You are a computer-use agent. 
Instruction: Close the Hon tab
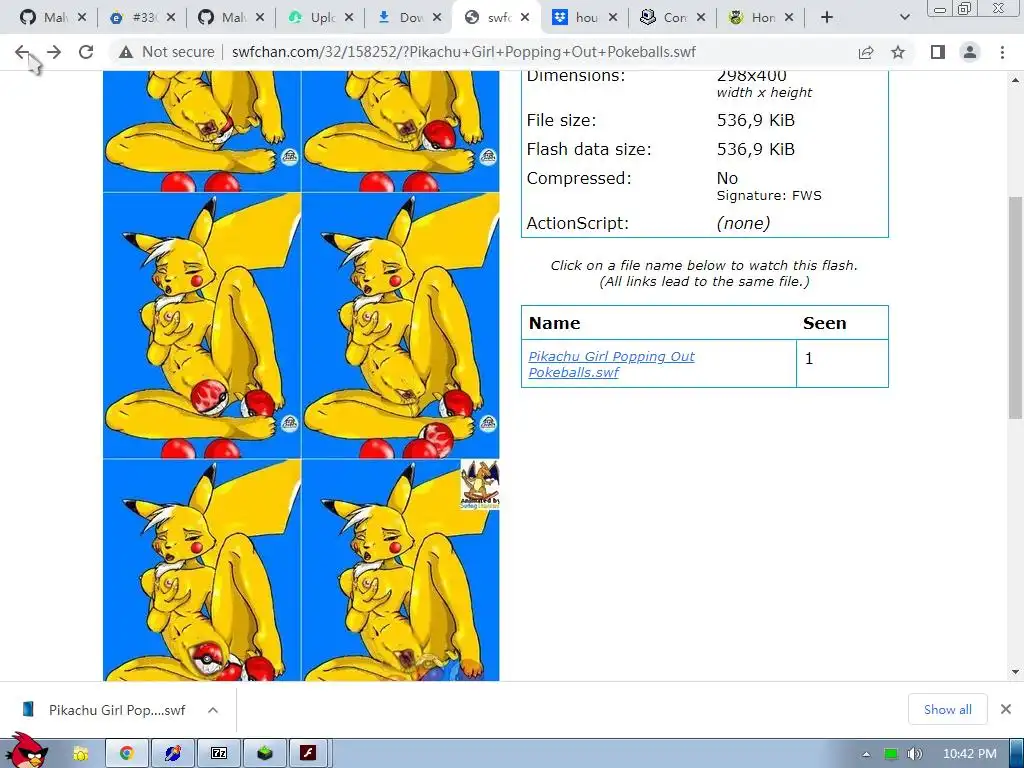789,18
